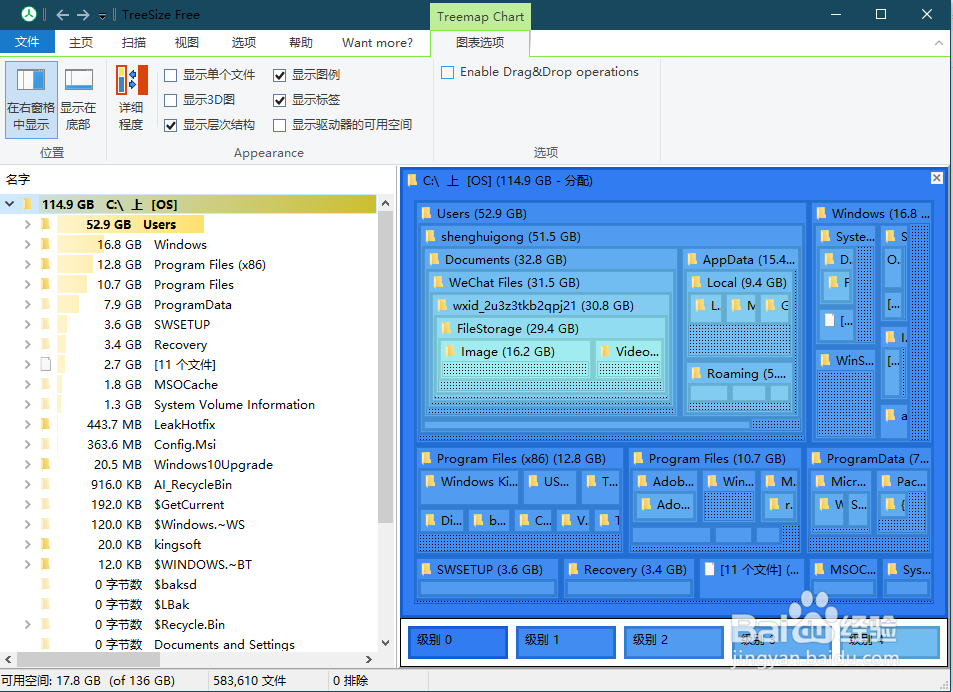Viewport: 953px width, 692px height.
Task: Select the 显示在底部 position button
Action: tap(78, 100)
